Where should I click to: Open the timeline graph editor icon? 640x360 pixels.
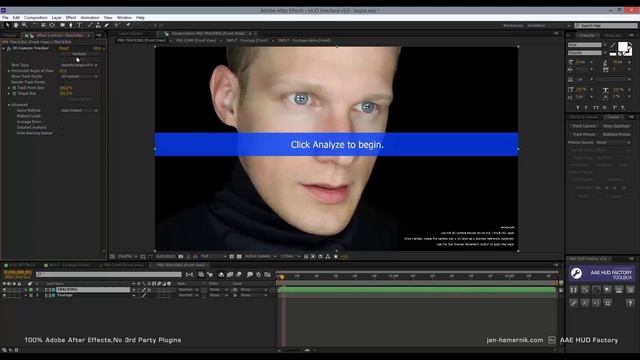coord(267,275)
